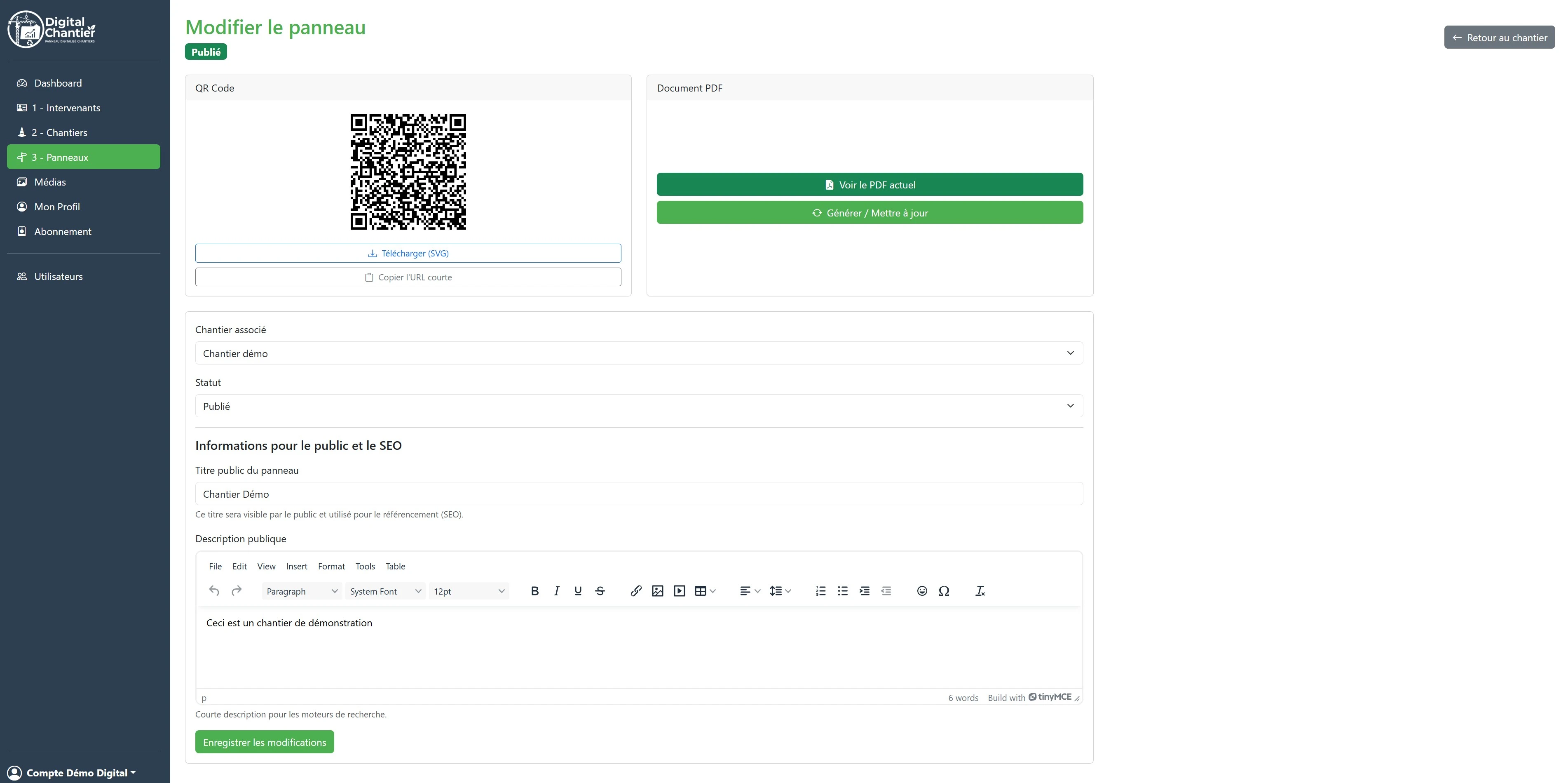1568x783 pixels.
Task: Open the emoji picker icon
Action: 921,590
